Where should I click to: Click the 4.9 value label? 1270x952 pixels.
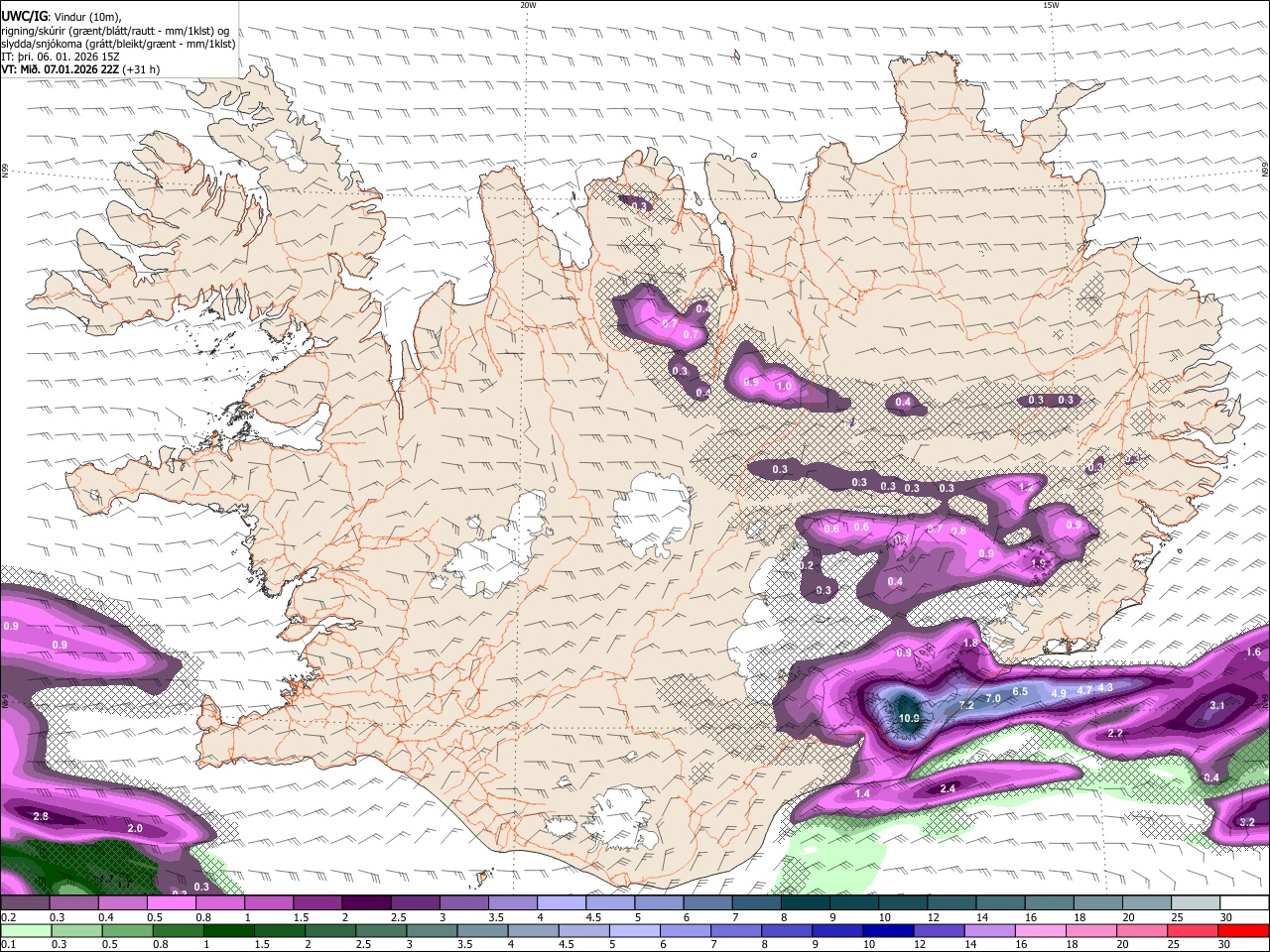pyautogui.click(x=1059, y=693)
